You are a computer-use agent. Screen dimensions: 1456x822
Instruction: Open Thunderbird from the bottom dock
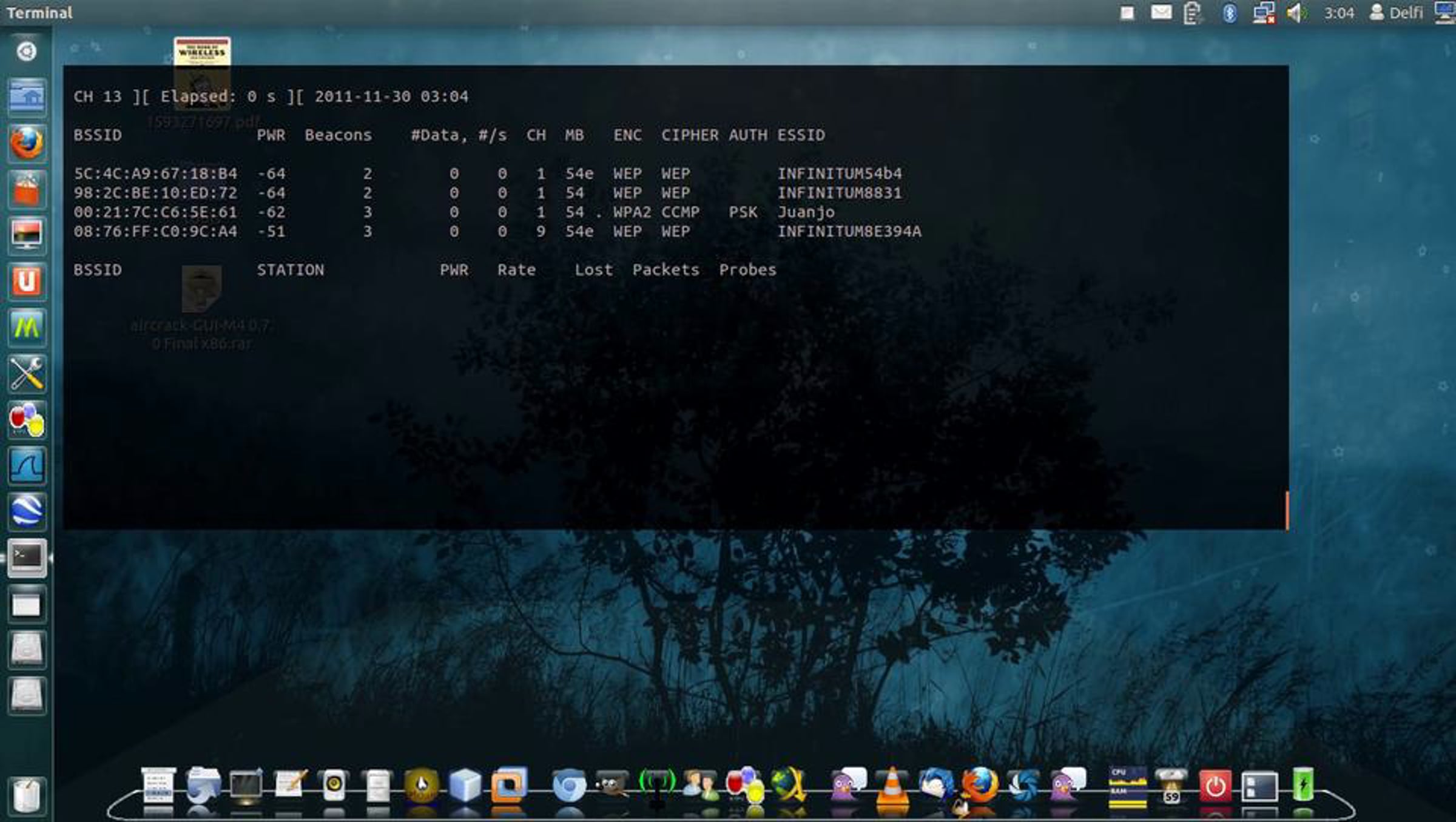tap(936, 785)
